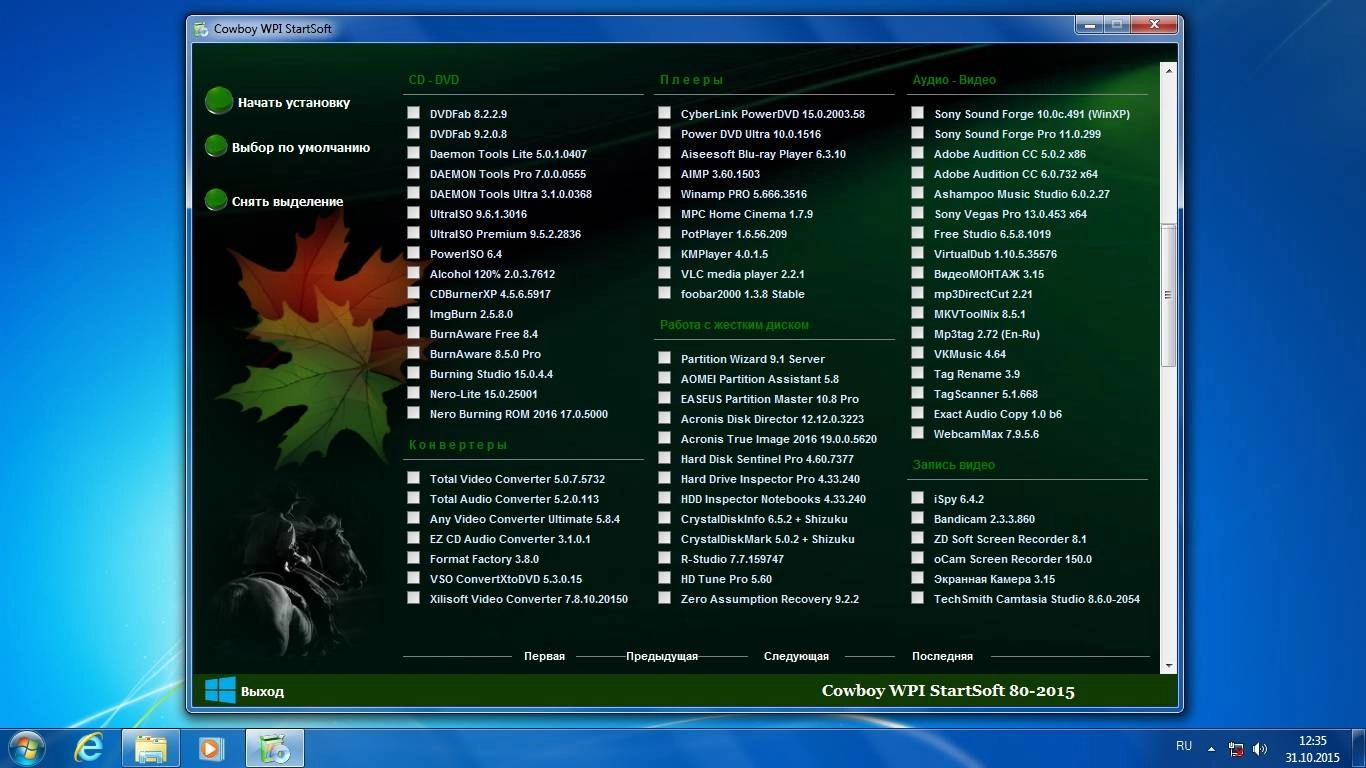1366x768 pixels.
Task: Go to the Предыдущая page
Action: click(662, 657)
